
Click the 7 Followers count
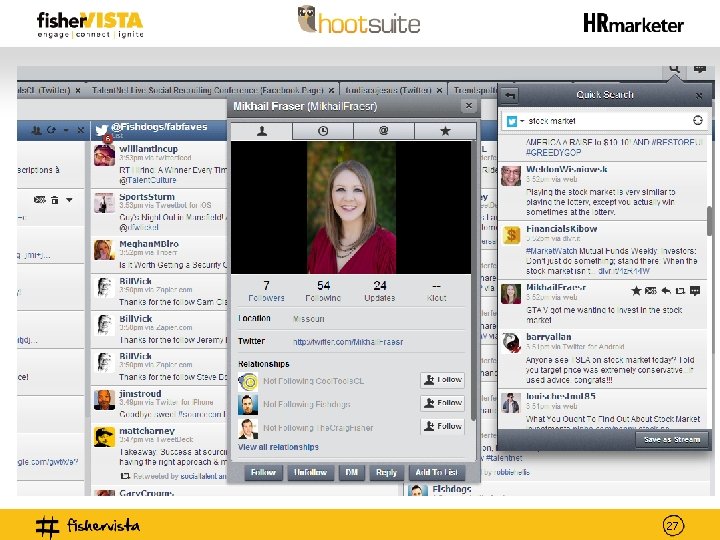click(x=266, y=292)
